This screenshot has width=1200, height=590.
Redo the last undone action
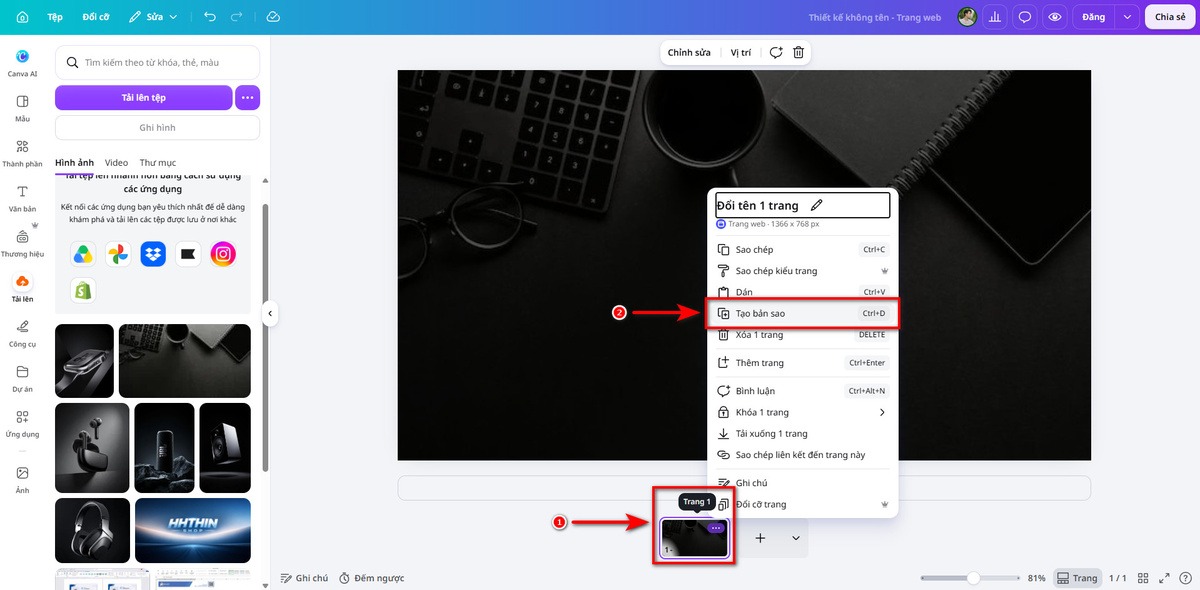tap(236, 17)
